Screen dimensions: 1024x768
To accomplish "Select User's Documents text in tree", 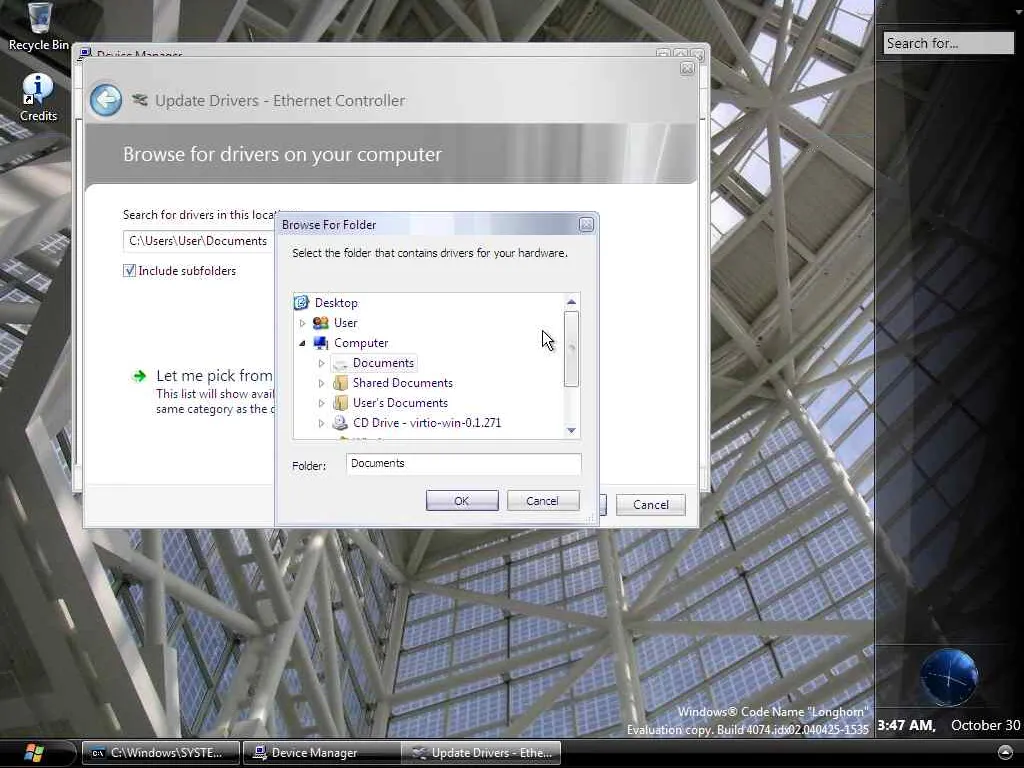I will click(400, 403).
